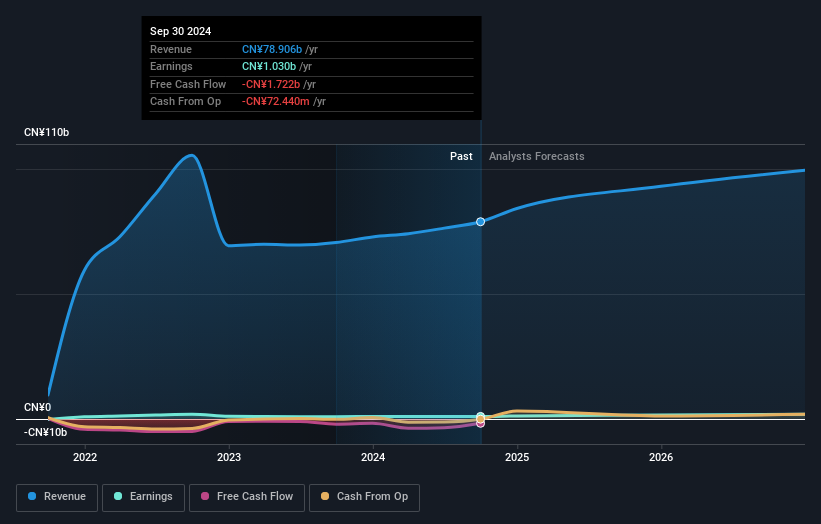
Task: Click the orange cash from op marker at Sep 2024
Action: pyautogui.click(x=480, y=419)
